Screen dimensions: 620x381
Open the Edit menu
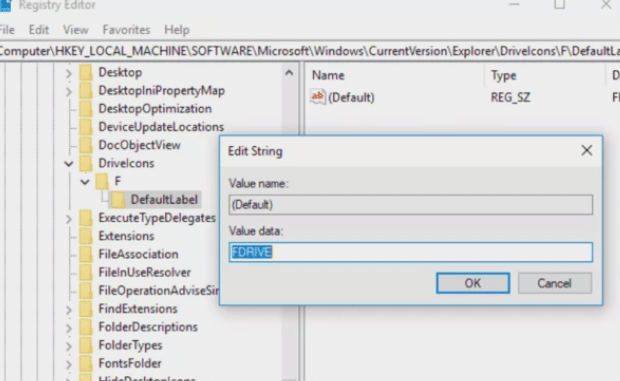pos(39,30)
